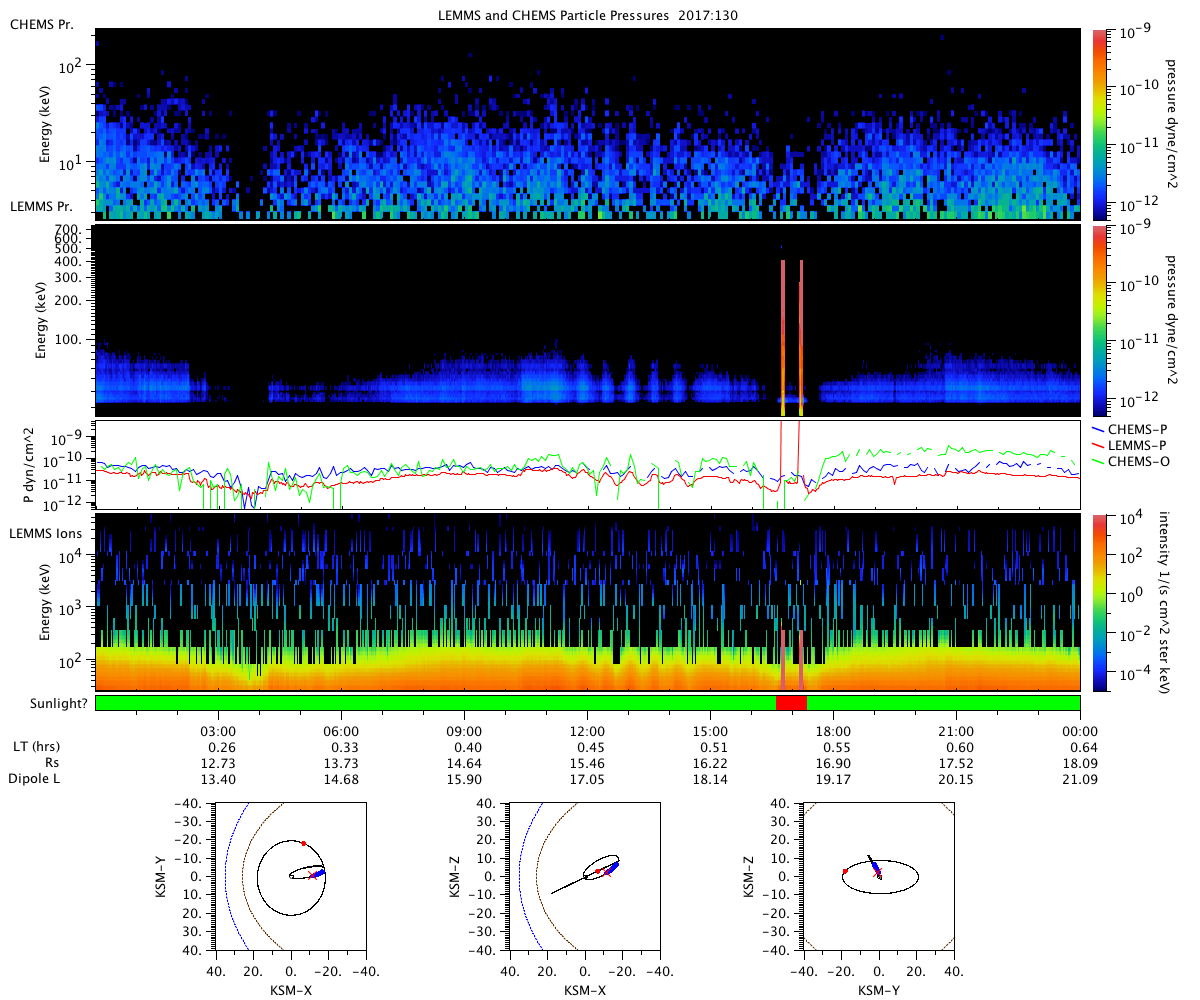Click the 12:00 time axis label
1200x1000 pixels.
tap(587, 730)
